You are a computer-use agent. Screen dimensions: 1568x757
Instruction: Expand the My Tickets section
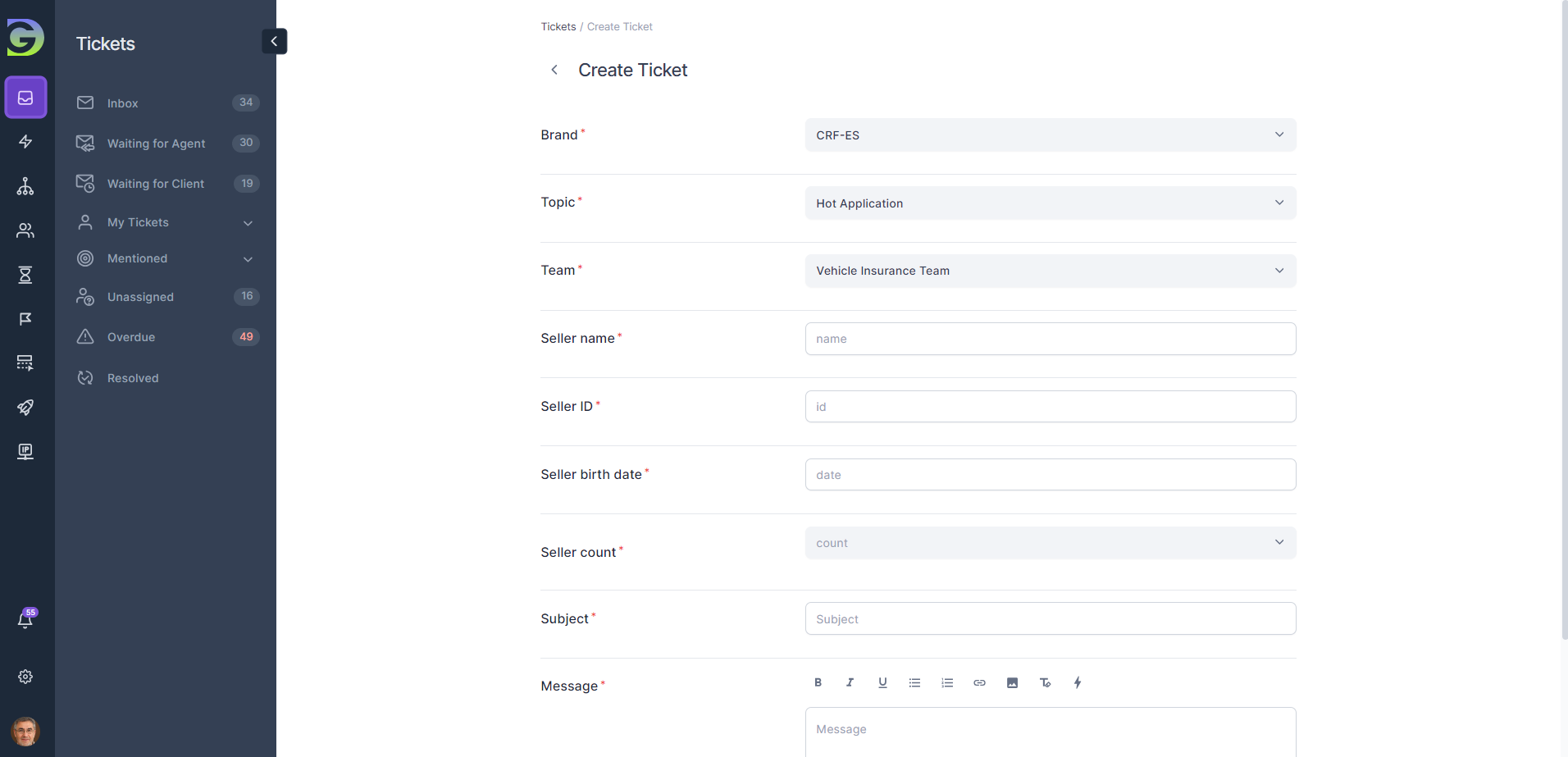[247, 223]
